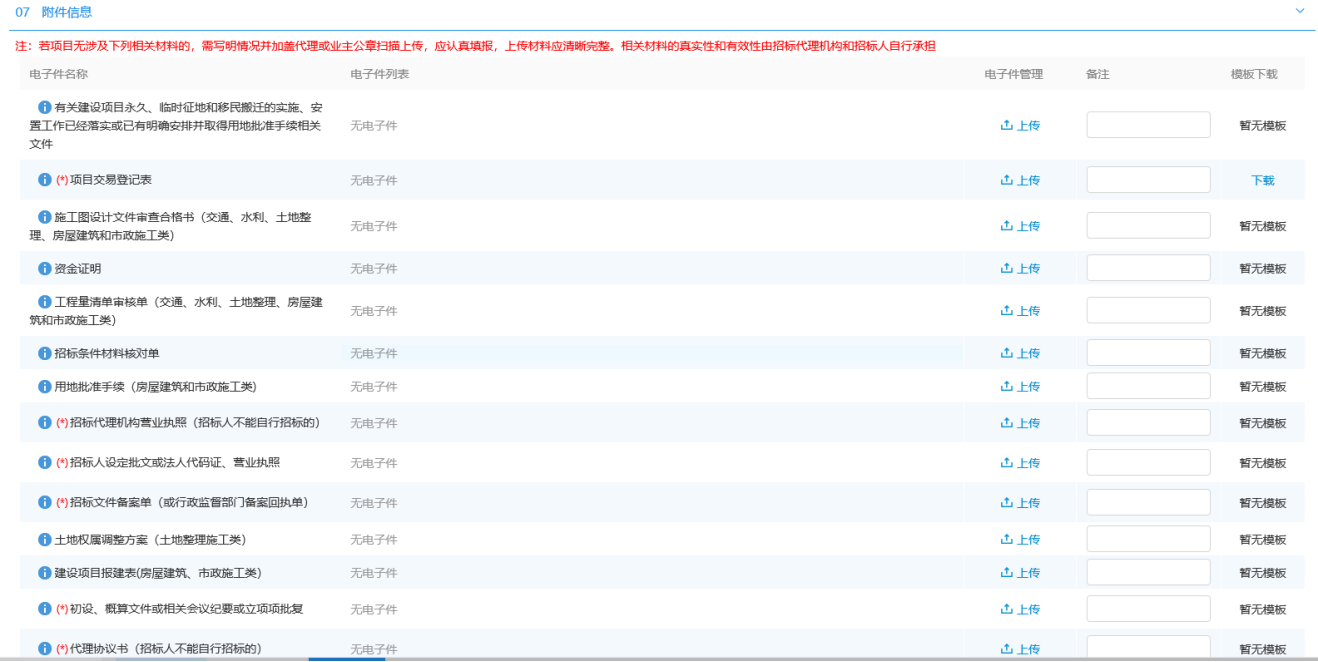Click info icon beside 土地权属调整方案
This screenshot has width=1318, height=662.
[x=45, y=540]
